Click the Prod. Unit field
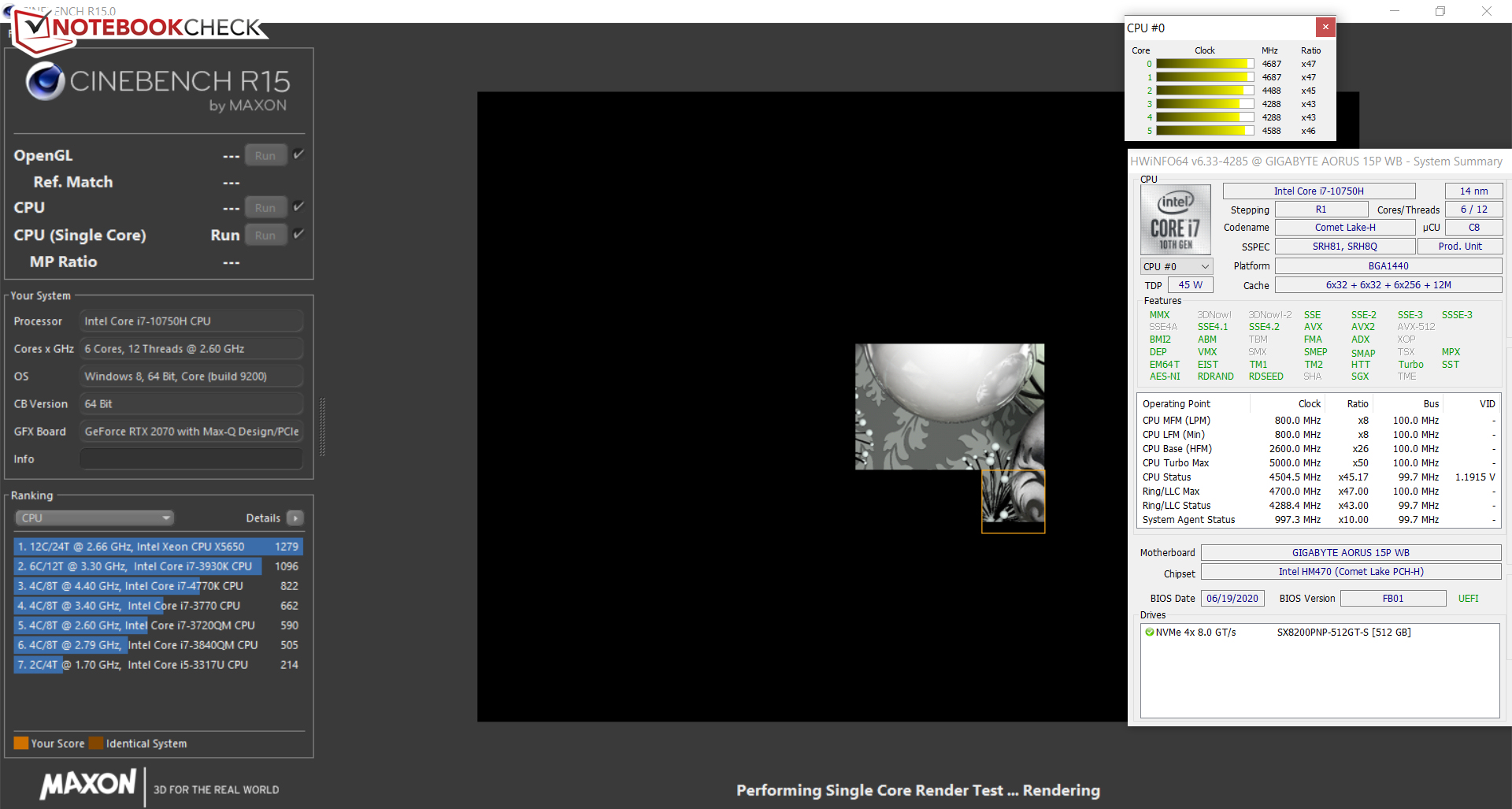 [x=1460, y=246]
